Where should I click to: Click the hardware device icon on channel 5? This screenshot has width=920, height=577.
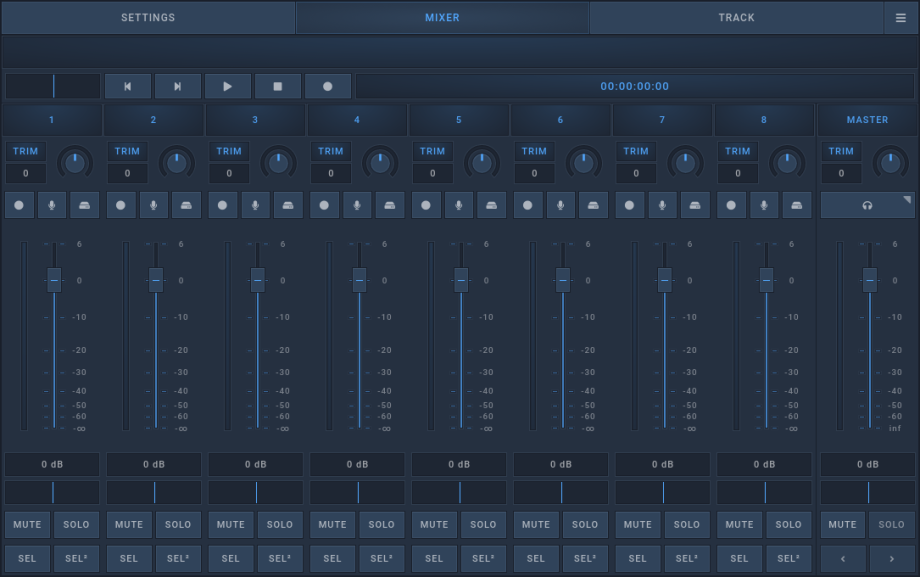click(491, 205)
